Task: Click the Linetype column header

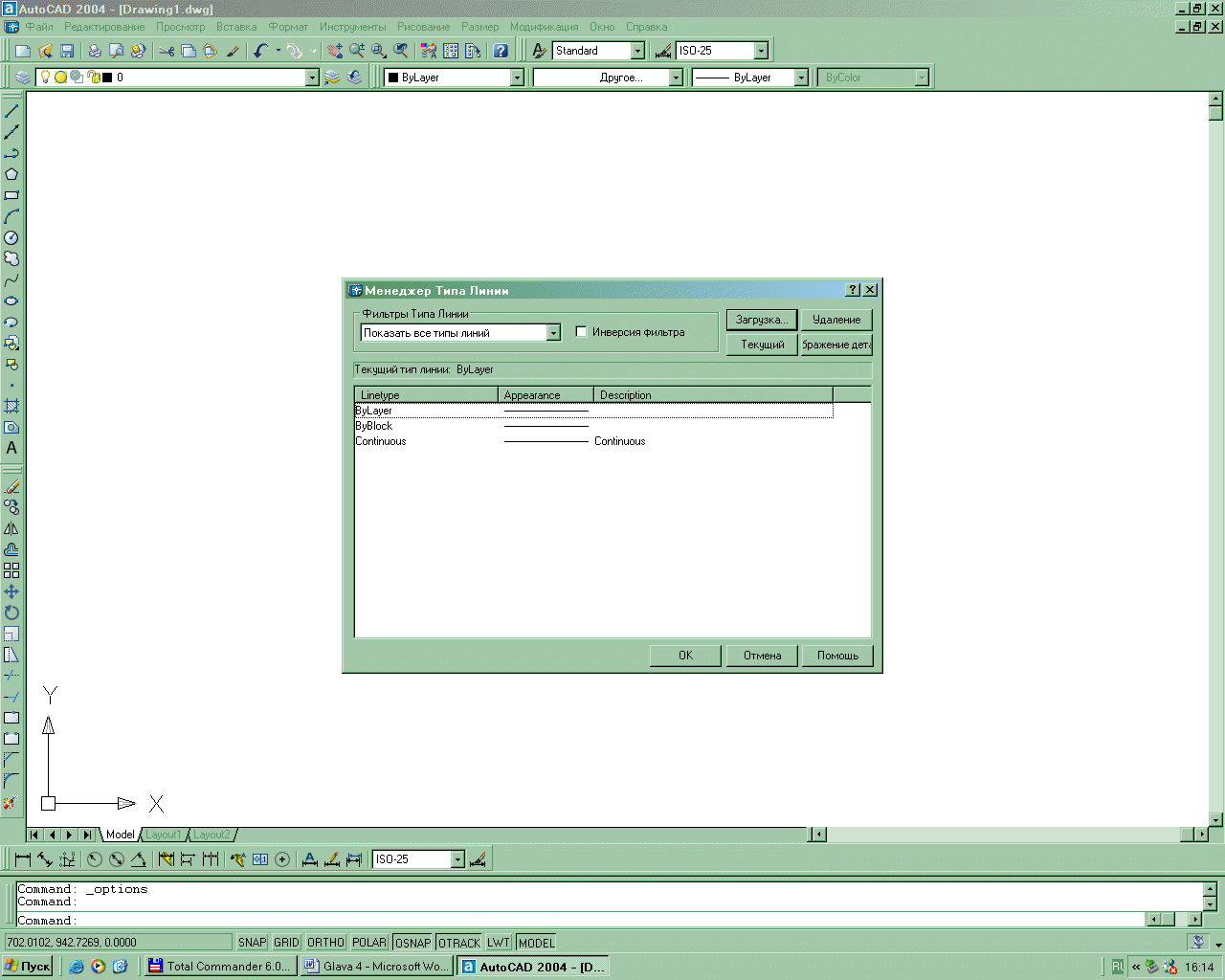Action: [427, 394]
